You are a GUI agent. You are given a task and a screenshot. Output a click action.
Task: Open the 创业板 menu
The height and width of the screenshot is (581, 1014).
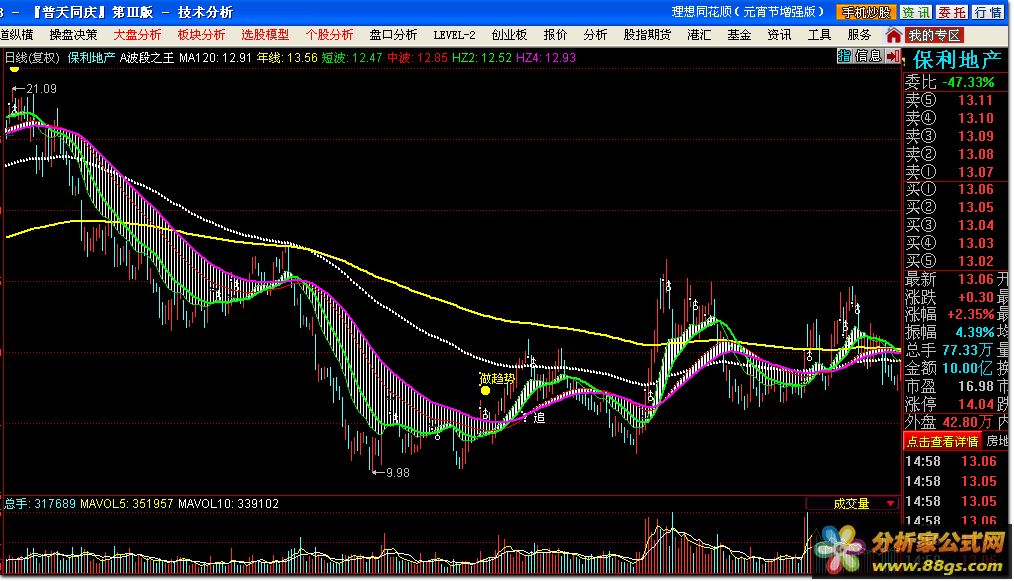tap(509, 35)
